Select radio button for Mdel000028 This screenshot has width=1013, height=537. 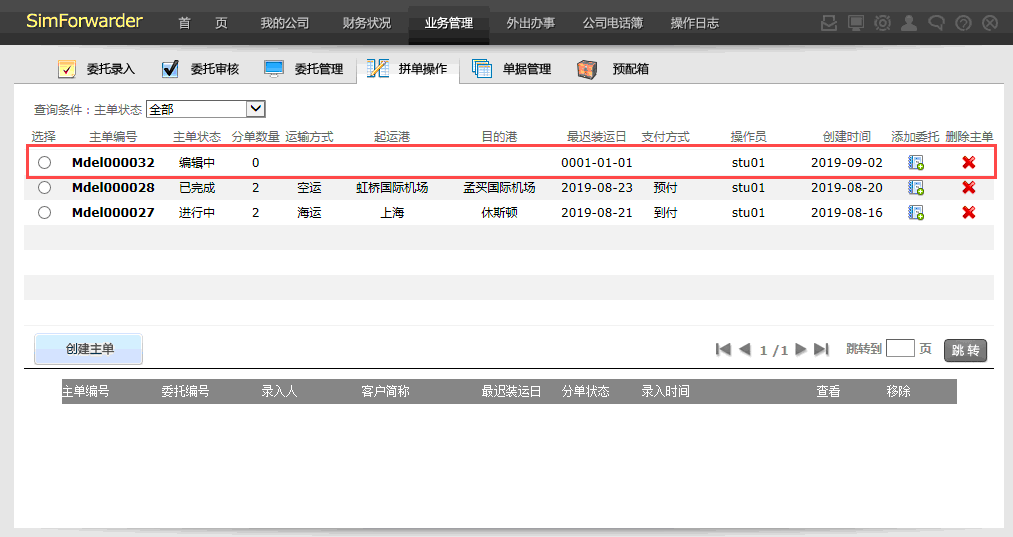(x=44, y=187)
